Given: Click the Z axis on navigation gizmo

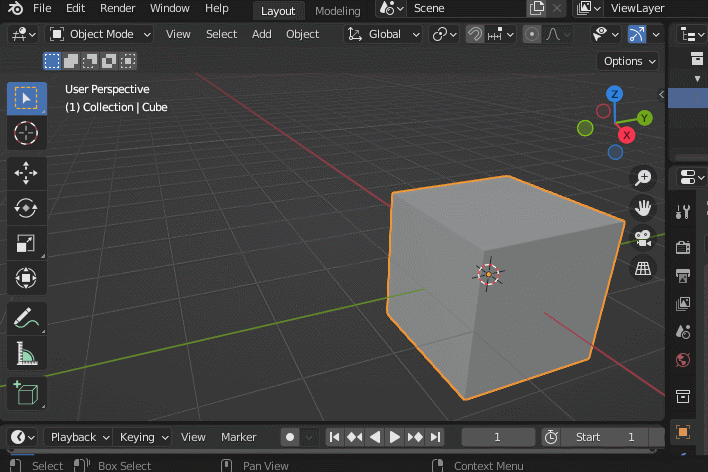Looking at the screenshot, I should click(x=615, y=94).
